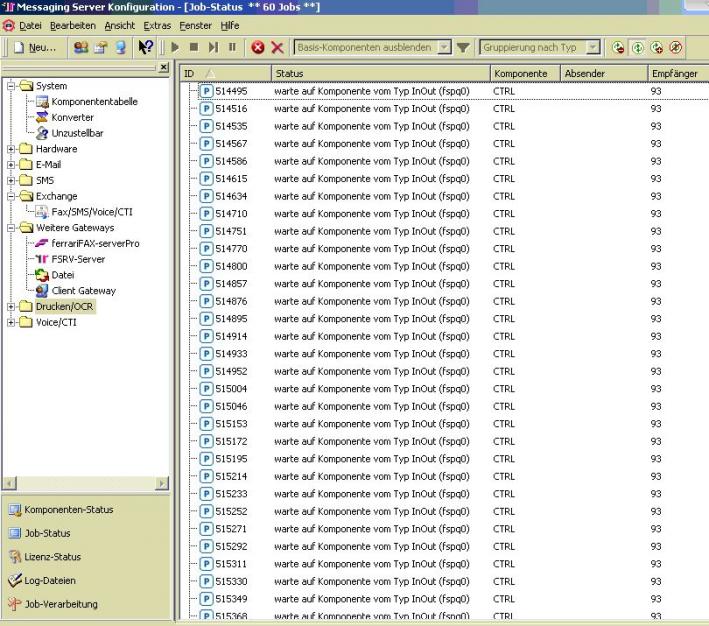
Task: Click the context help arrow-question icon
Action: (x=144, y=47)
